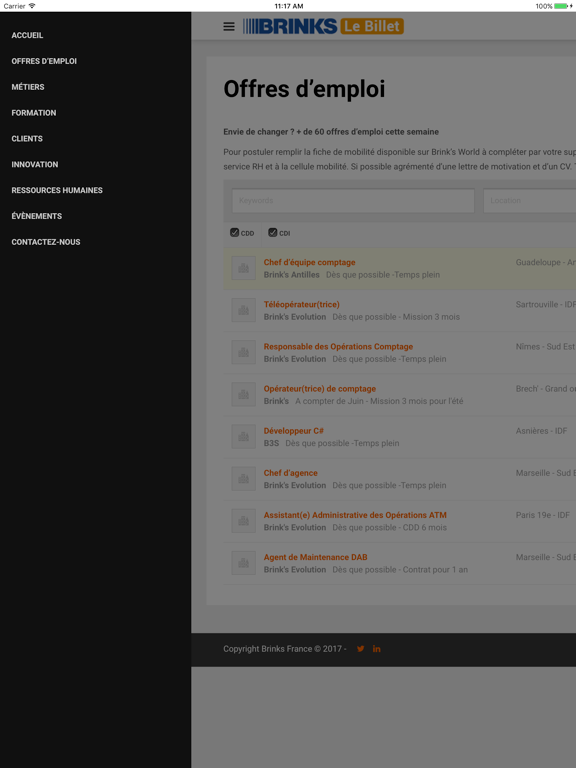Open Contactez-nous in the side menu
This screenshot has height=768, width=576.
point(46,242)
